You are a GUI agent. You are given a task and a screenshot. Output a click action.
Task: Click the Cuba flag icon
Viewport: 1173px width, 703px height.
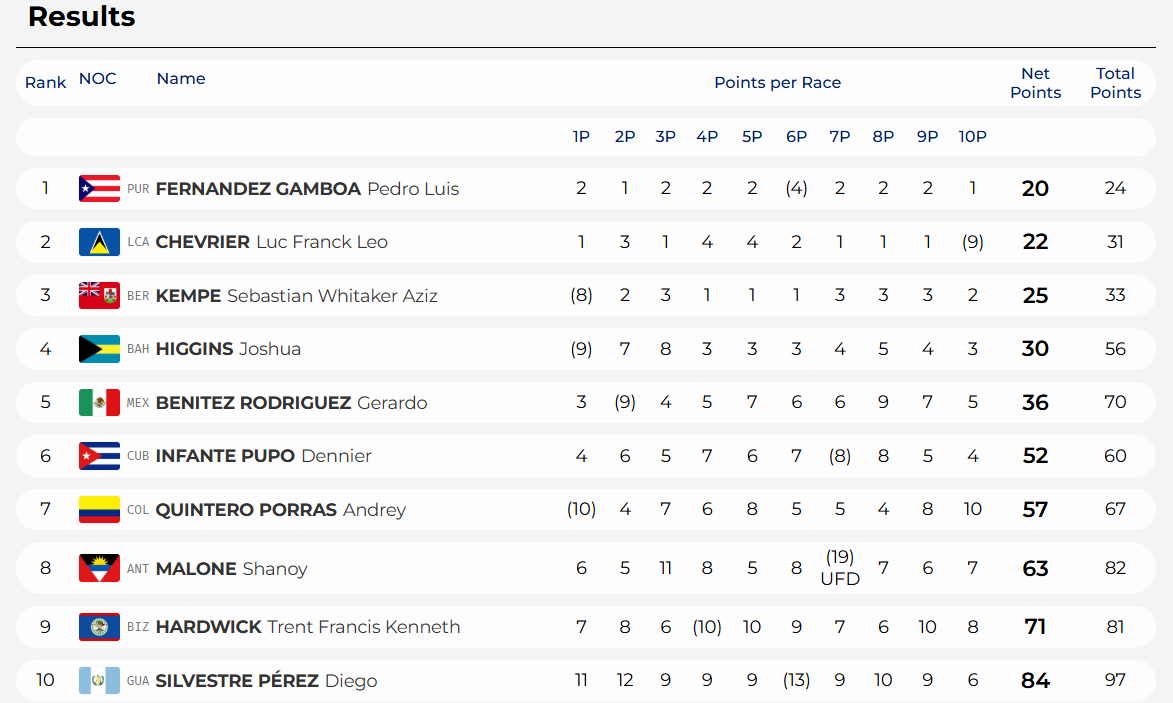click(x=99, y=456)
